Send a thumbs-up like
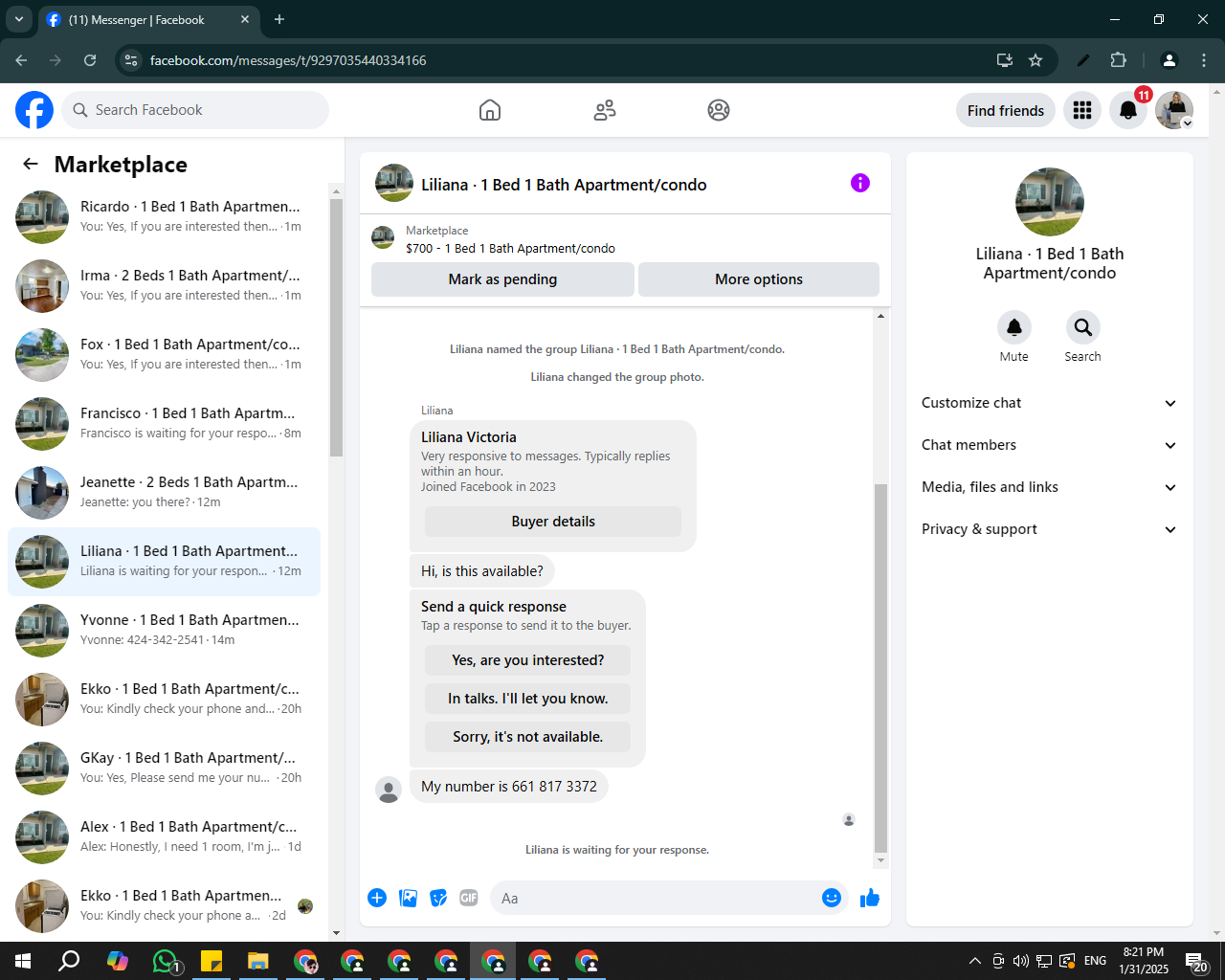 [870, 898]
